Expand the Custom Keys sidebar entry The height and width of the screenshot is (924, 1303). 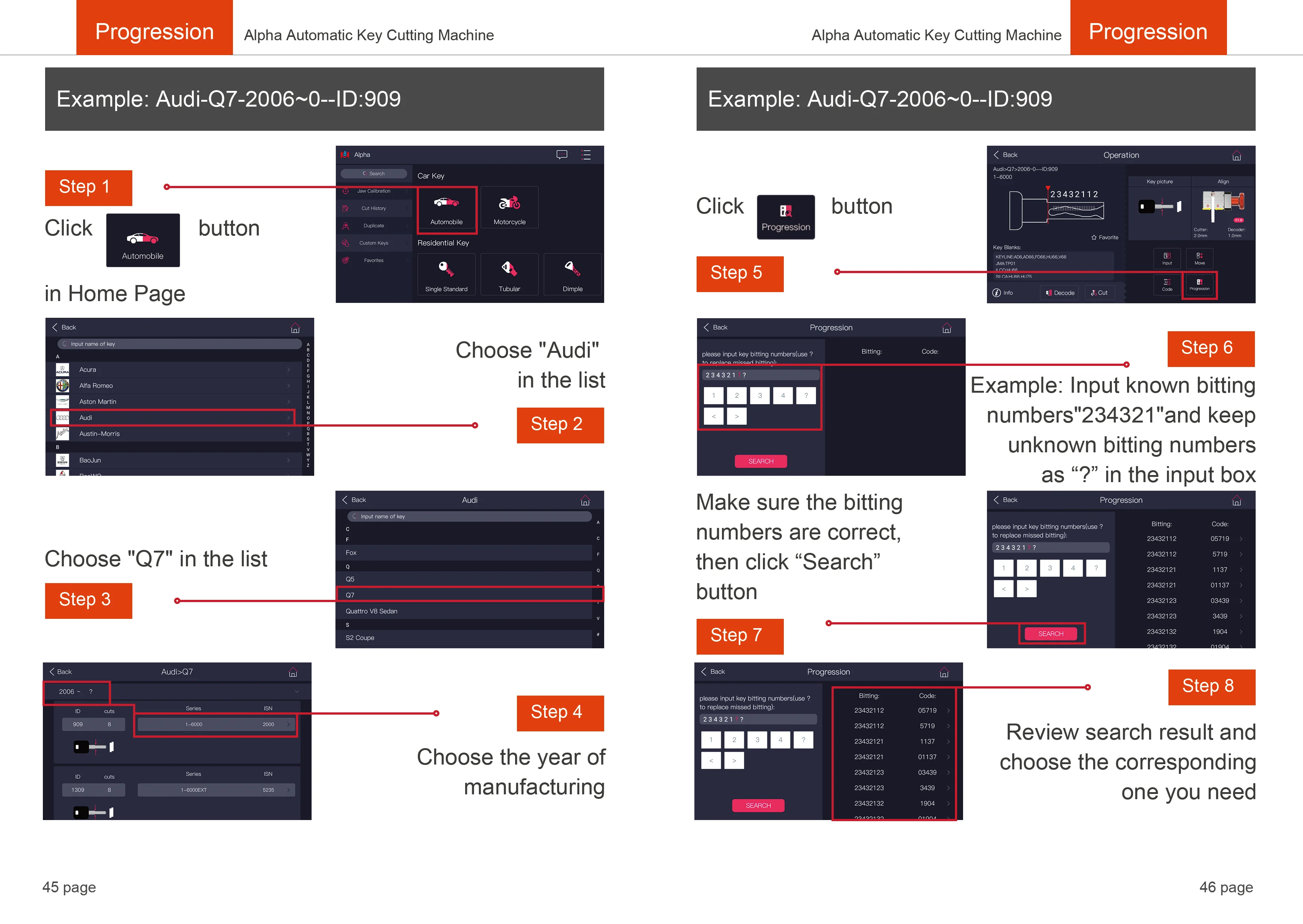[x=374, y=243]
